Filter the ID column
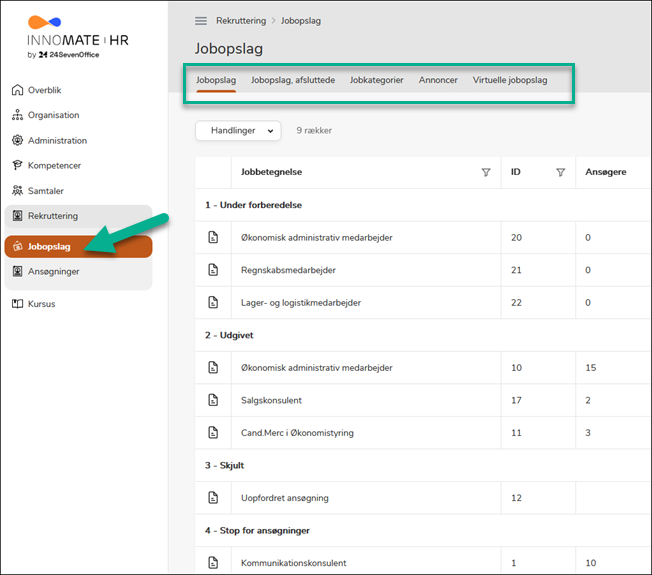652x575 pixels. 560,172
